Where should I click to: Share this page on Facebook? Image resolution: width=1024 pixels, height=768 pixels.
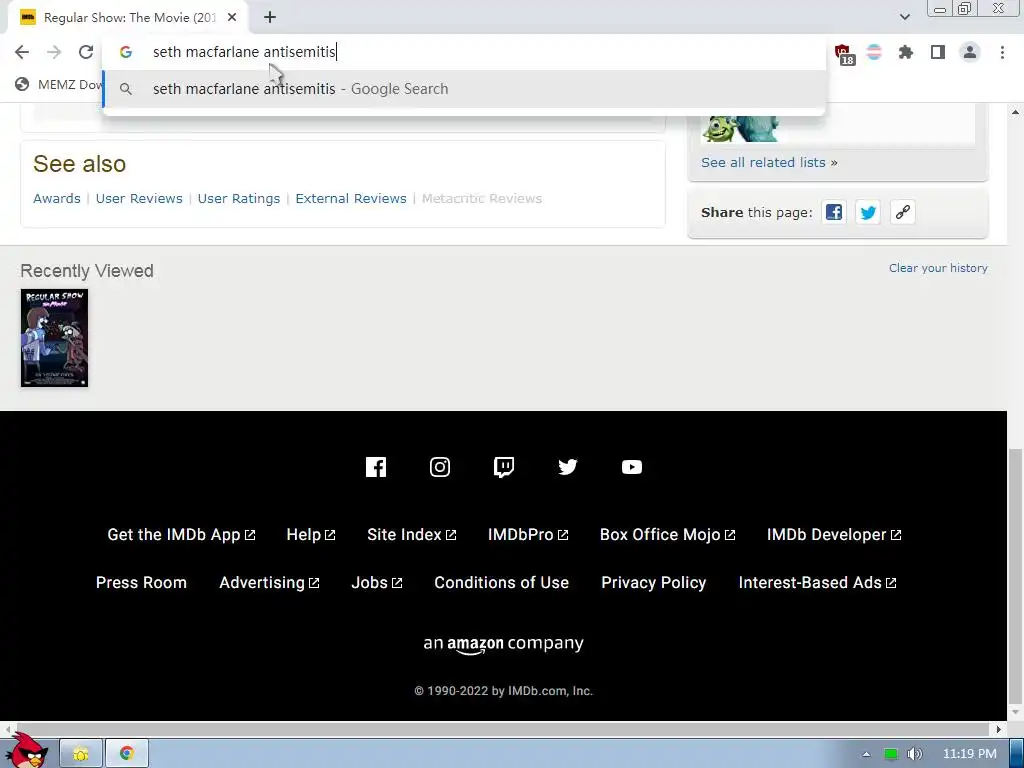point(834,212)
